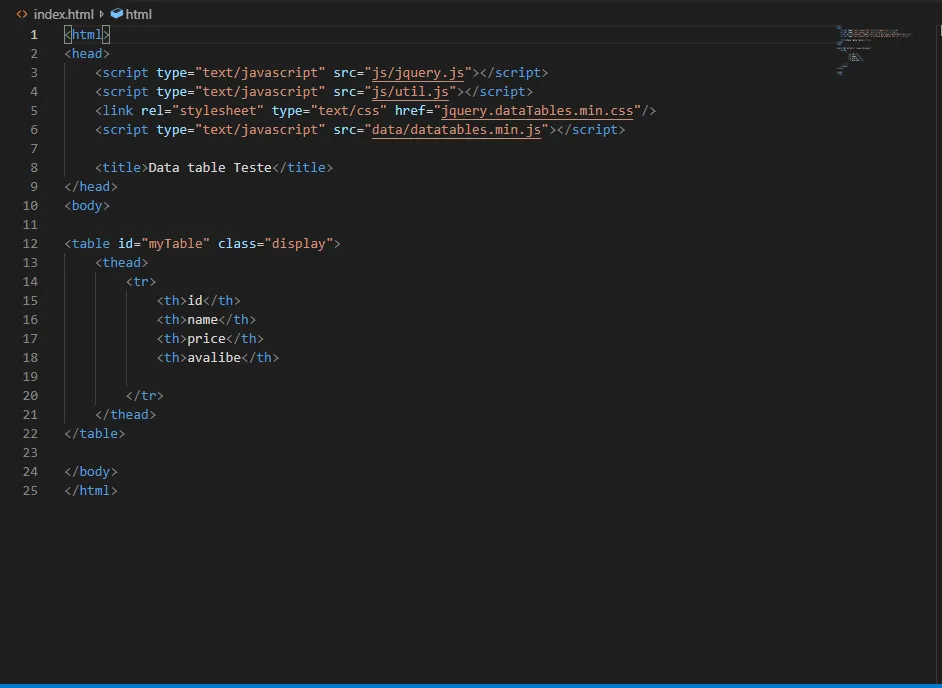Click the breadcrumb separator arrow
The height and width of the screenshot is (688, 942).
point(102,14)
